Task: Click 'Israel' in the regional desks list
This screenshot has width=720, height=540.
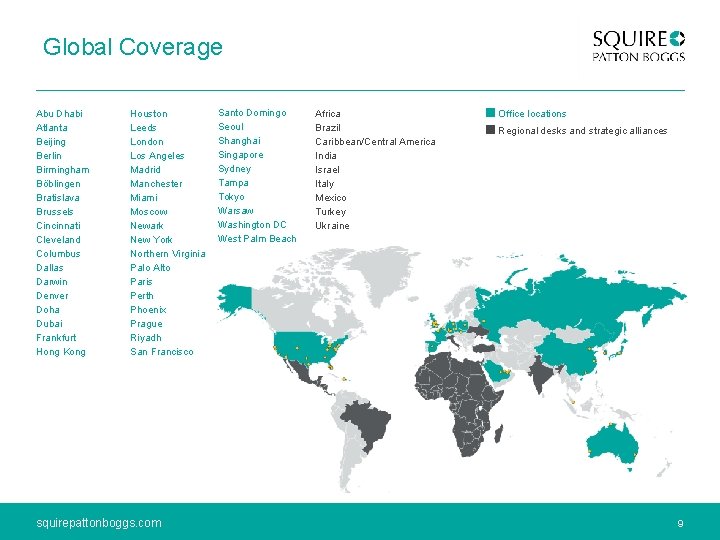Action: [x=327, y=170]
